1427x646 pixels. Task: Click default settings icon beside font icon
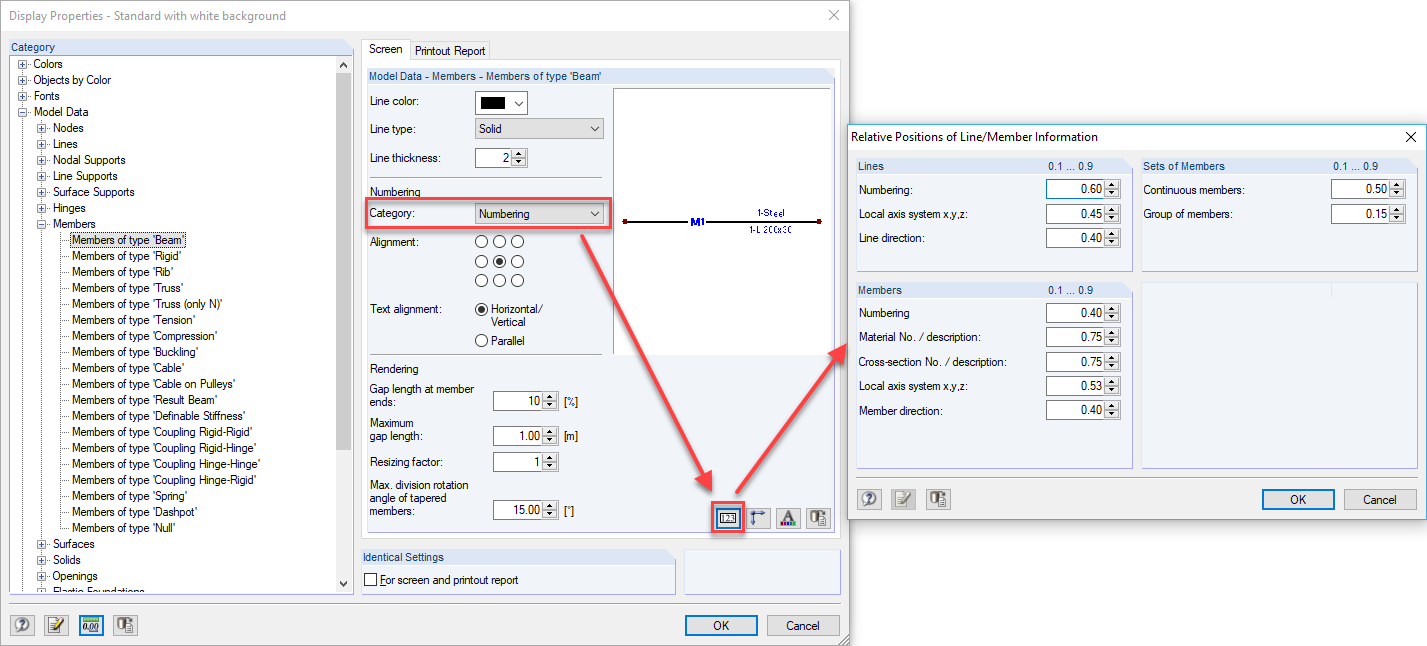pyautogui.click(x=818, y=518)
